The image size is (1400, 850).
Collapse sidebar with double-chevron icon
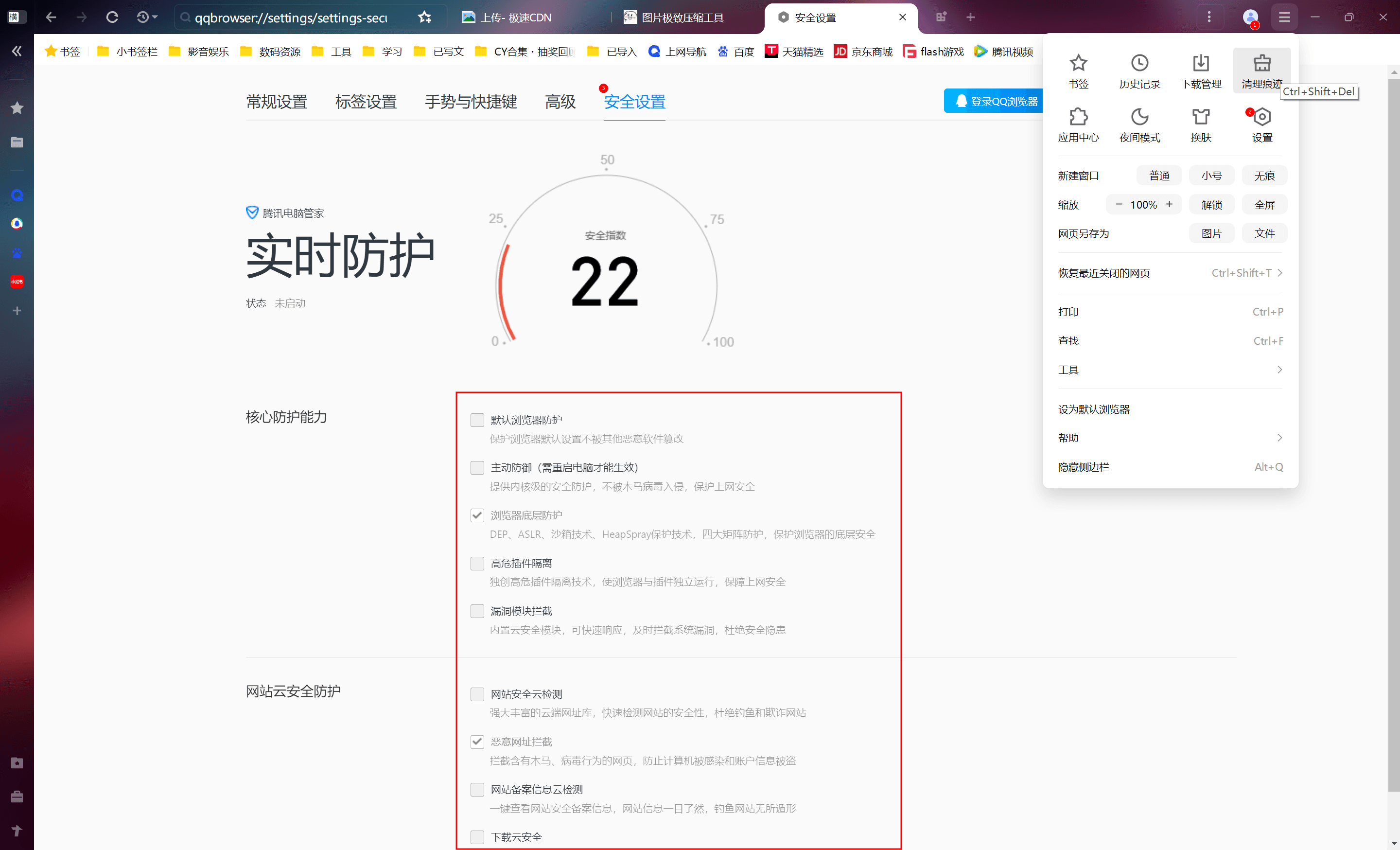tap(17, 51)
